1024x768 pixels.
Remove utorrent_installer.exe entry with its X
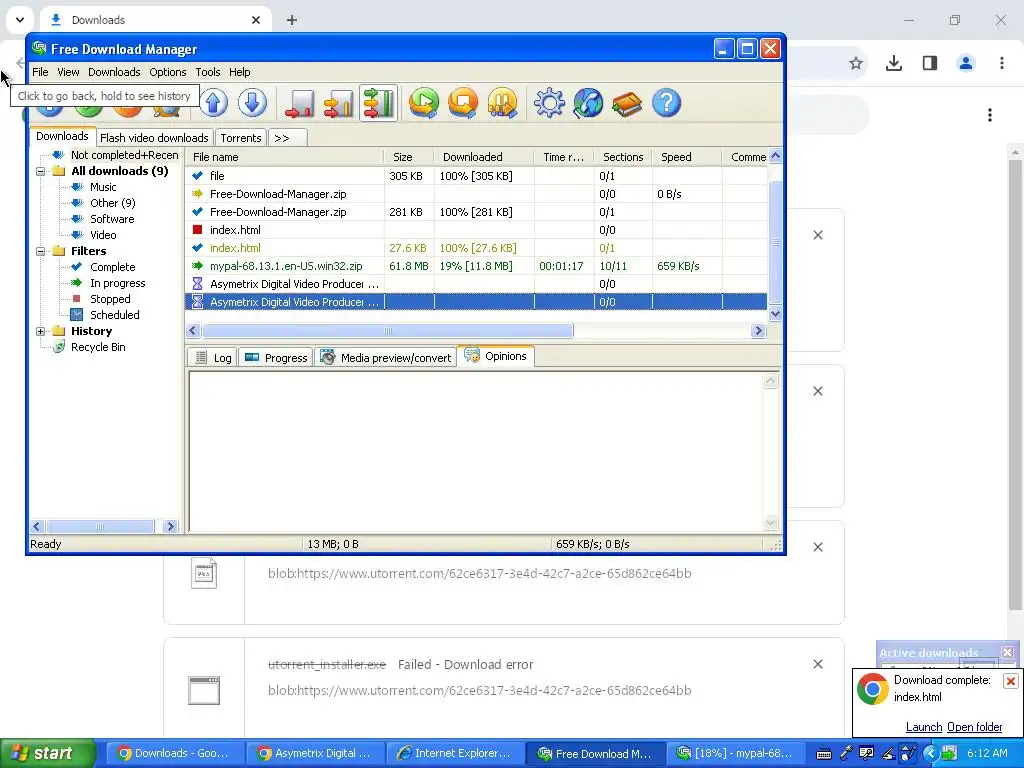[x=818, y=664]
